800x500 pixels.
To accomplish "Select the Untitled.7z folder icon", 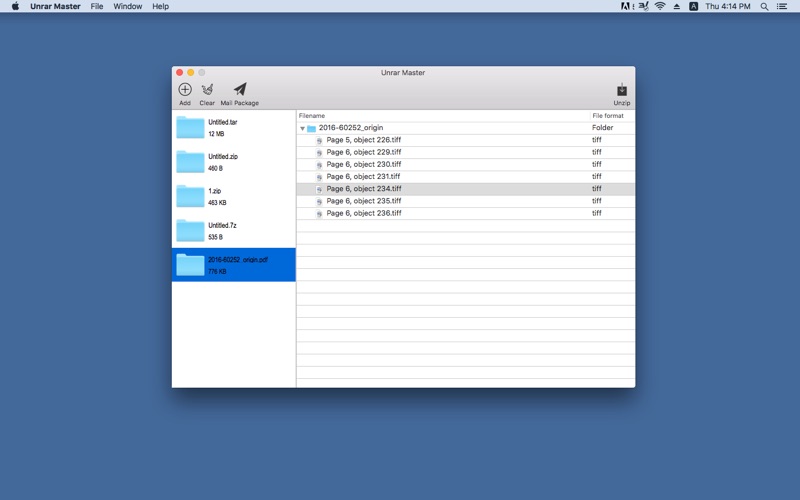I will pos(190,231).
